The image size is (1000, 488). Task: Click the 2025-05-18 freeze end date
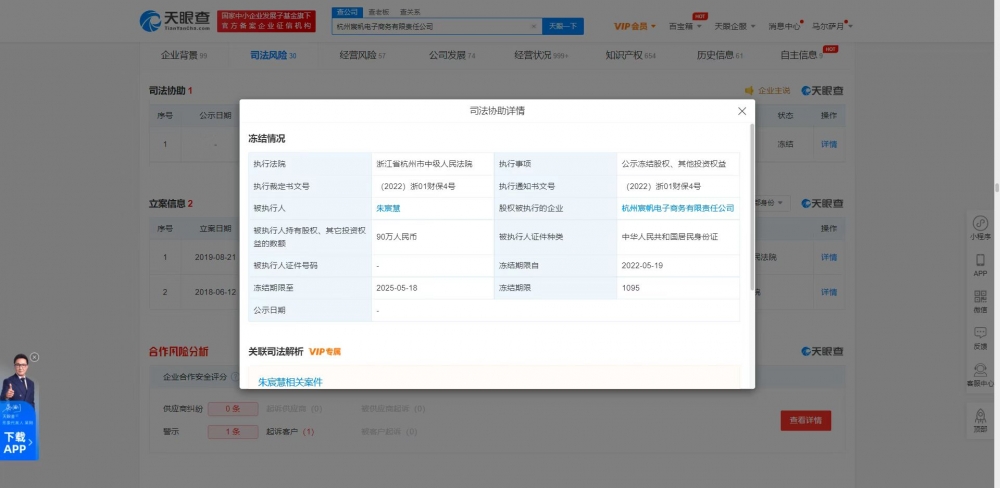coord(397,288)
